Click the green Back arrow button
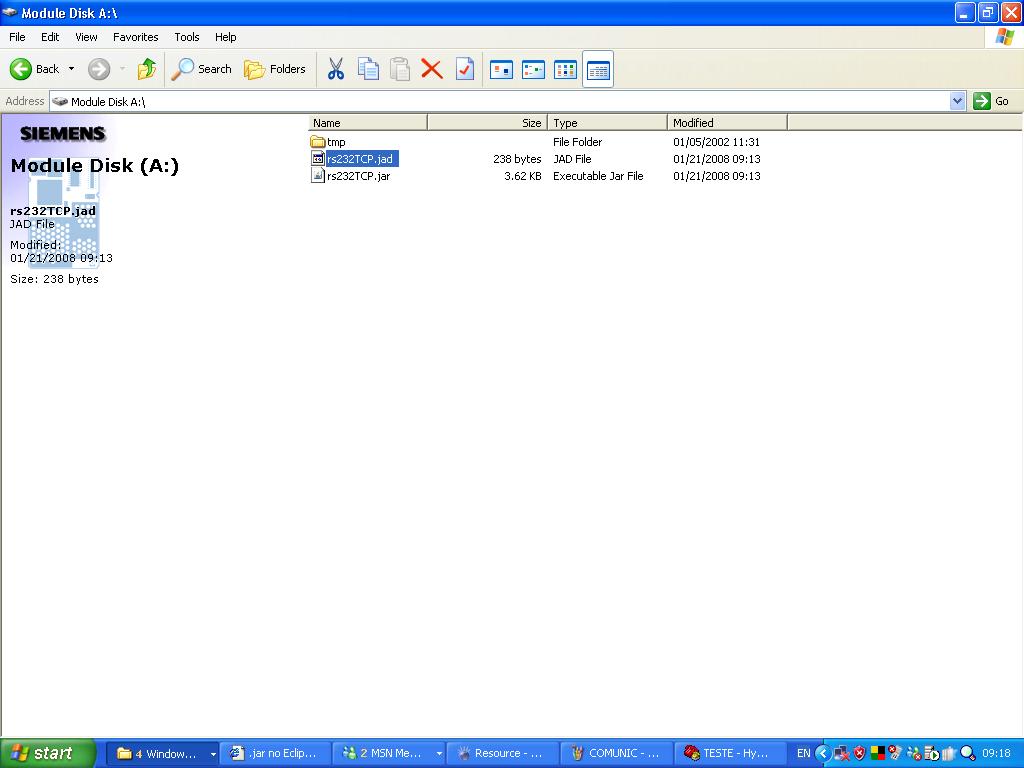Image resolution: width=1024 pixels, height=768 pixels. (21, 69)
